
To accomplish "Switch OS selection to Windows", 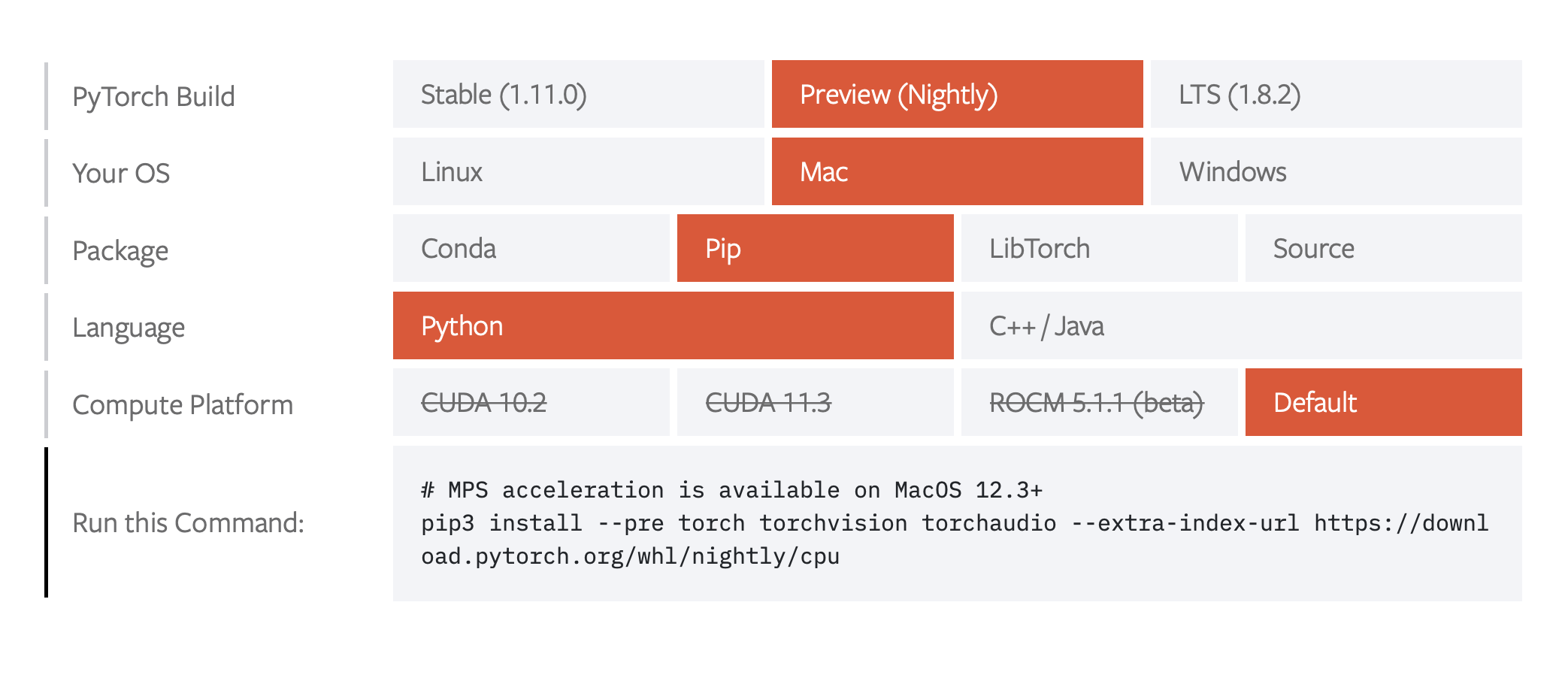I will pos(1335,171).
